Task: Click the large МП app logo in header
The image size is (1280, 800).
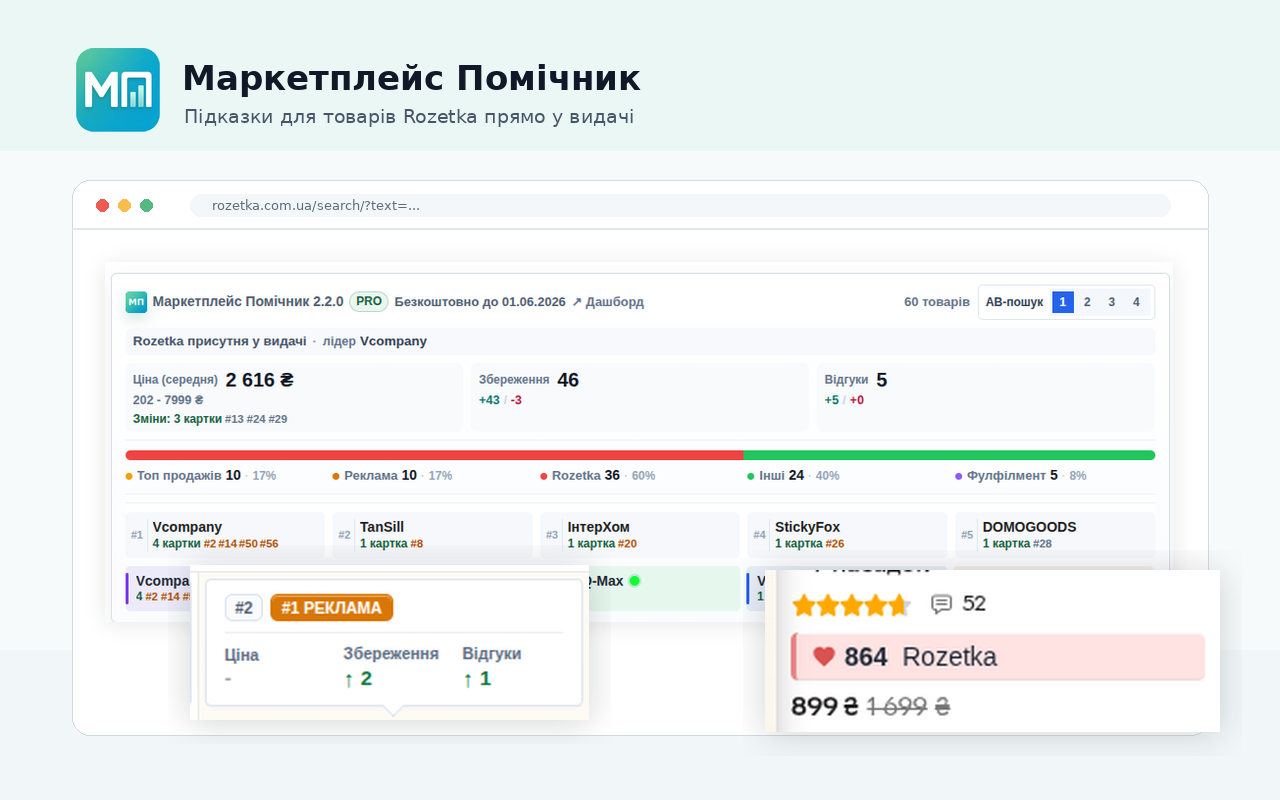Action: [x=118, y=90]
